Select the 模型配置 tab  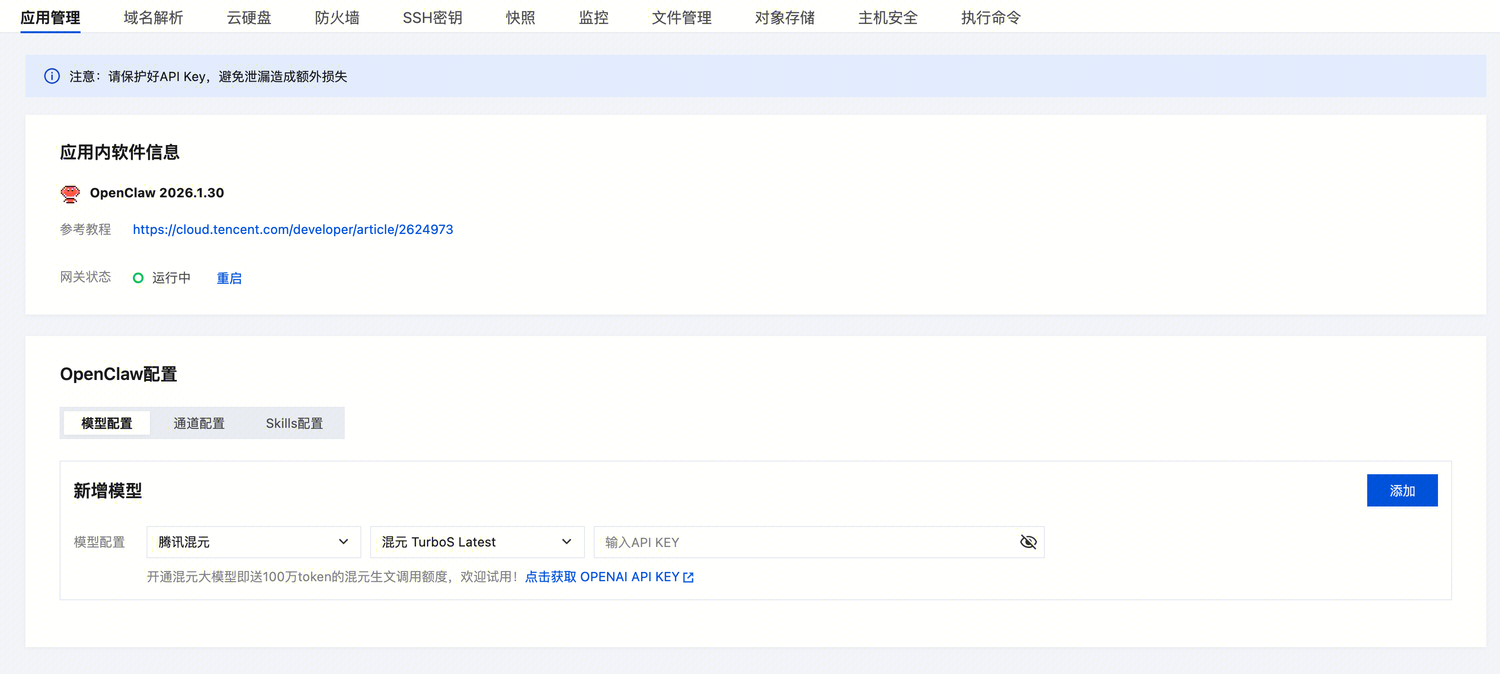pos(107,423)
